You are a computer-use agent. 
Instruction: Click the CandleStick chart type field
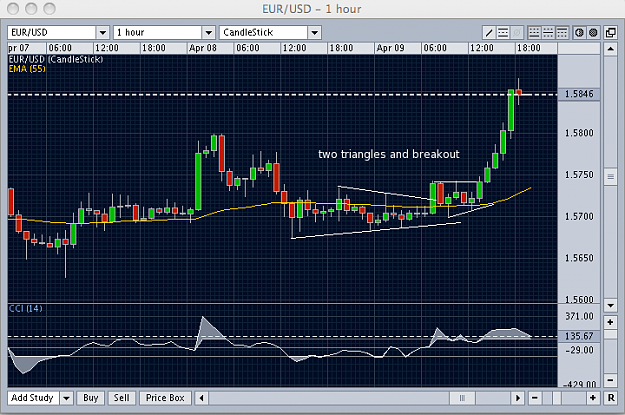click(x=263, y=32)
